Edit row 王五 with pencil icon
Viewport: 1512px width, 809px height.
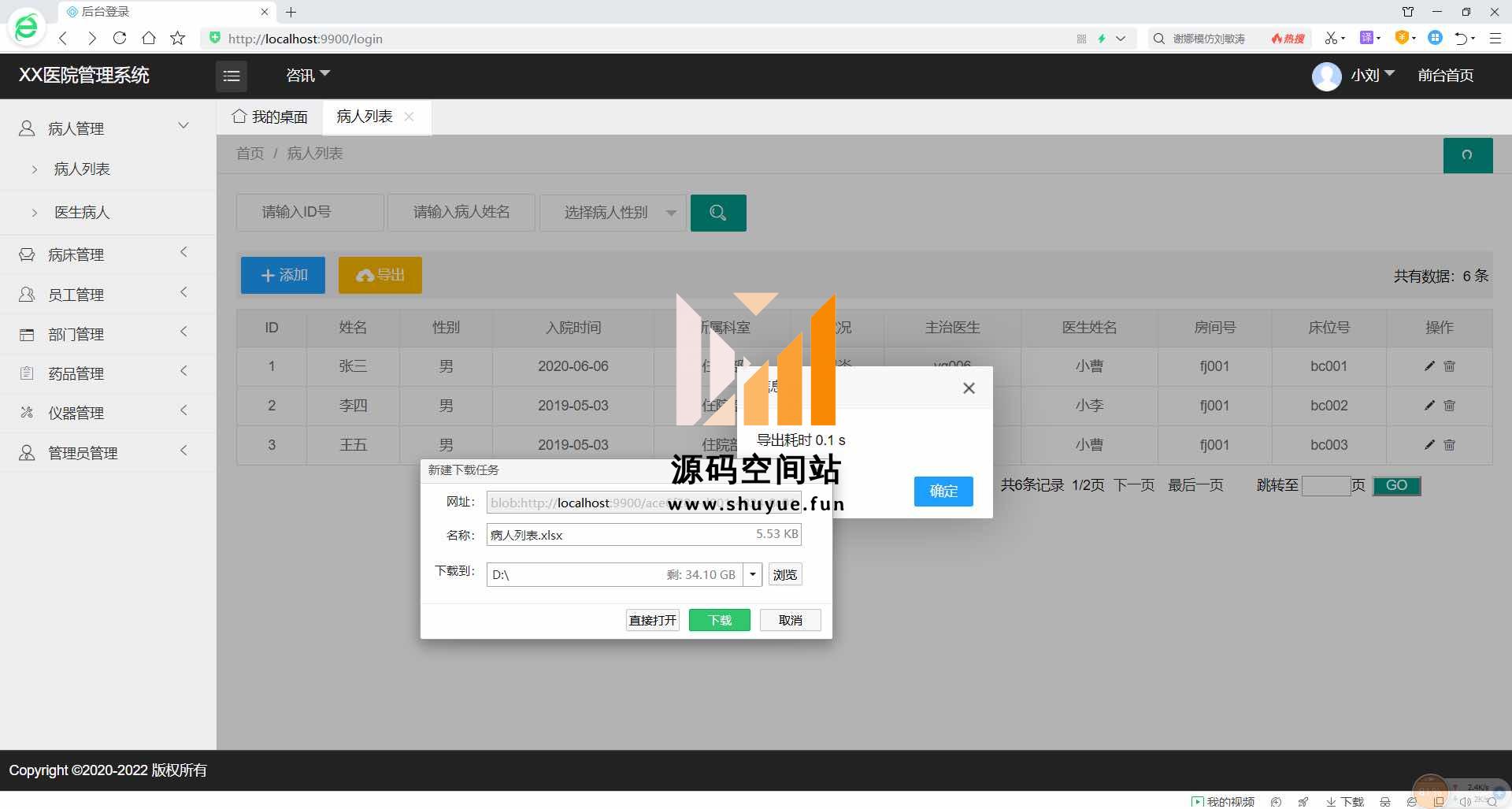click(1429, 444)
